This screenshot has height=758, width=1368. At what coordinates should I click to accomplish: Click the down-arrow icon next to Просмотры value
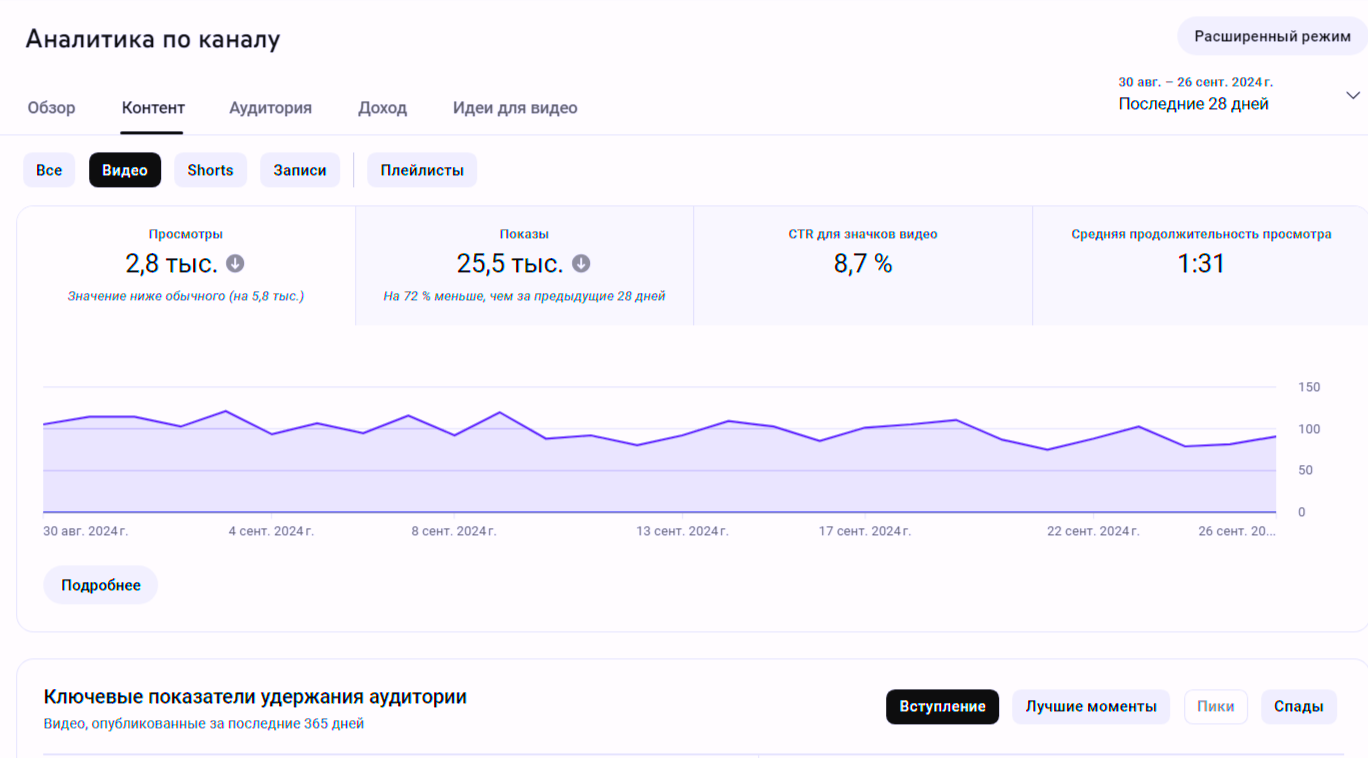(x=235, y=264)
